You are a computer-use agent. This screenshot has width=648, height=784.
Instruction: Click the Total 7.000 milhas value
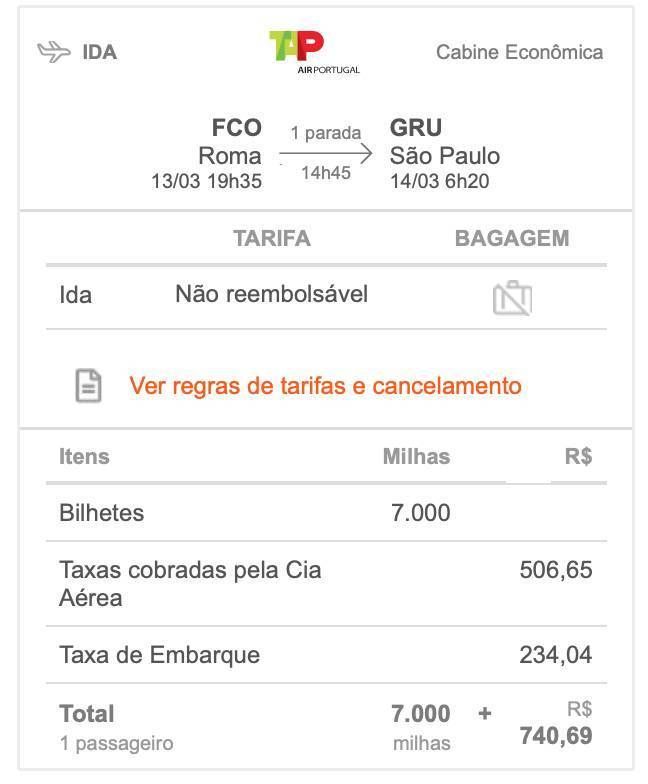[x=420, y=726]
